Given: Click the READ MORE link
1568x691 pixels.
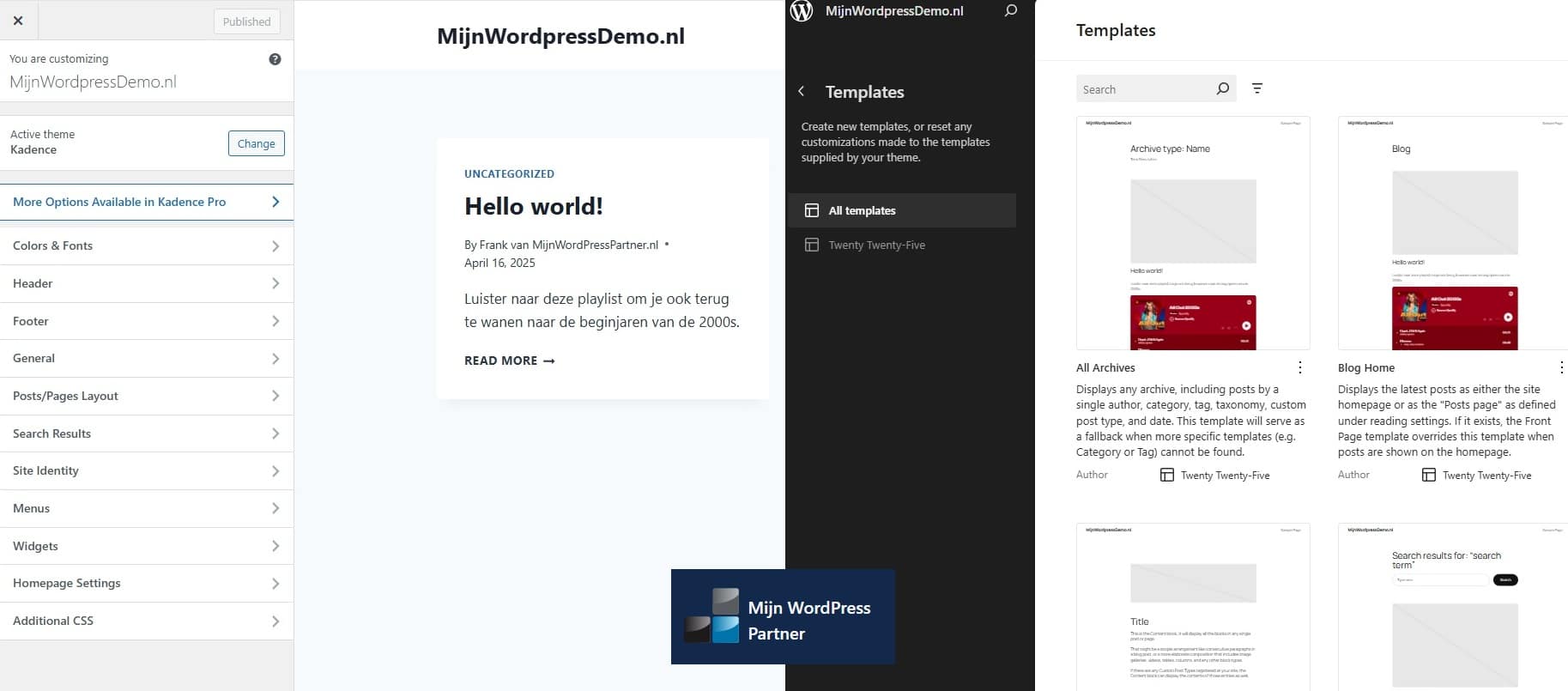Looking at the screenshot, I should [x=510, y=361].
